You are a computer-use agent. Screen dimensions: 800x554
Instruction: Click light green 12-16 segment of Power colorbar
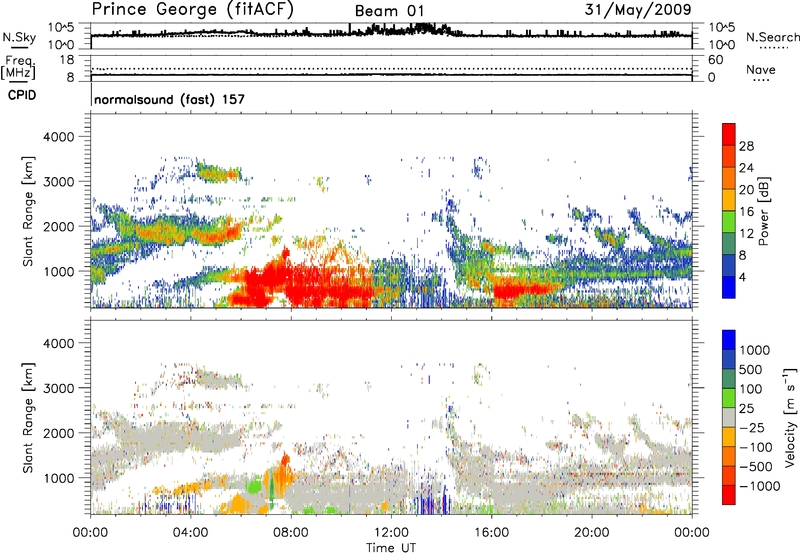point(729,222)
